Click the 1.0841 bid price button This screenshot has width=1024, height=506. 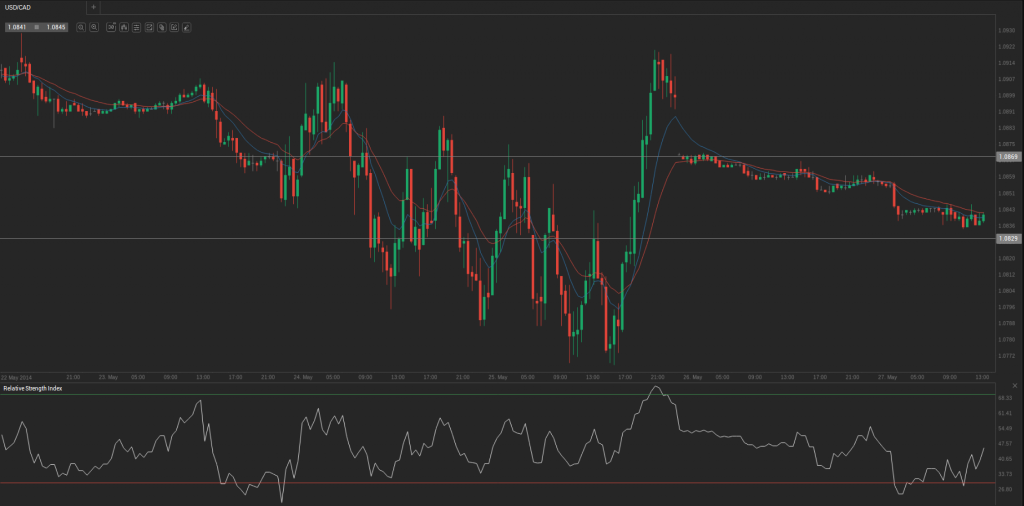pyautogui.click(x=17, y=27)
